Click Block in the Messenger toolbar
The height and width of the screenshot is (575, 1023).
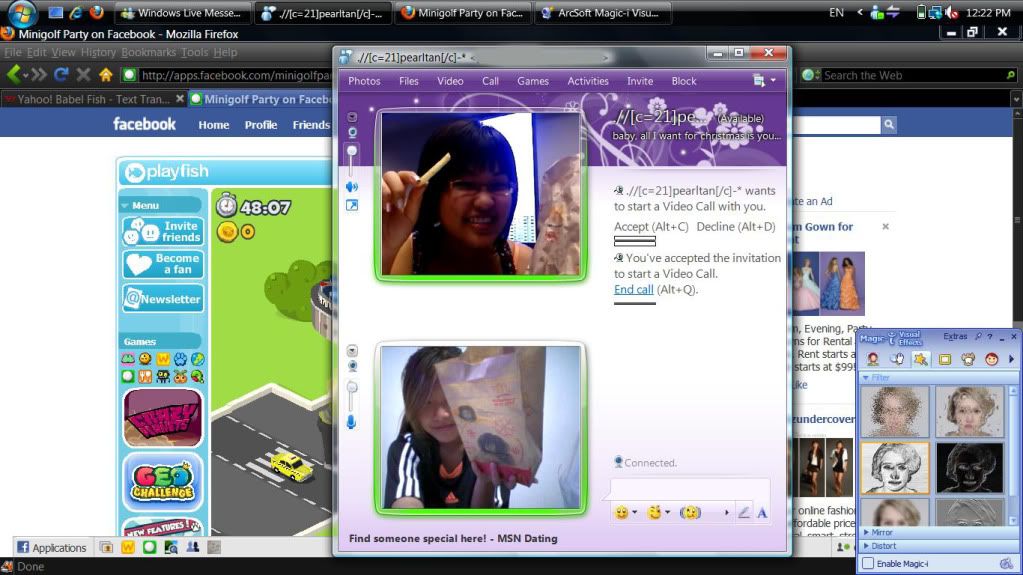(x=684, y=81)
